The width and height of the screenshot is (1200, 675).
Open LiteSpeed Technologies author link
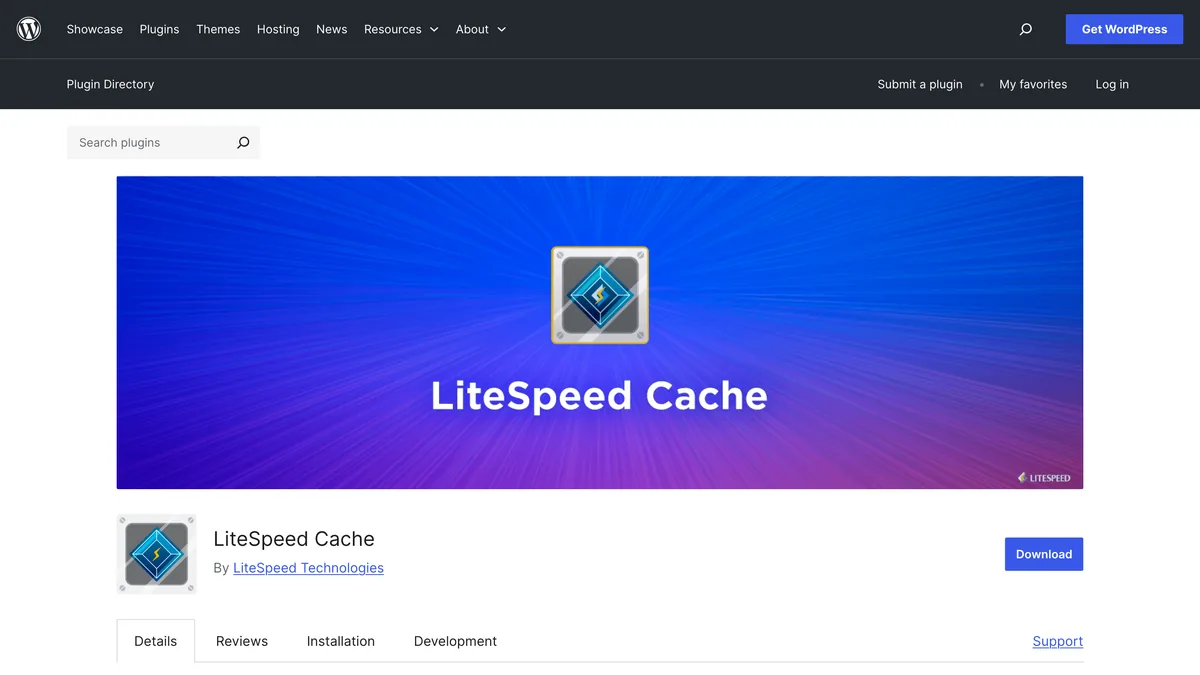[308, 568]
